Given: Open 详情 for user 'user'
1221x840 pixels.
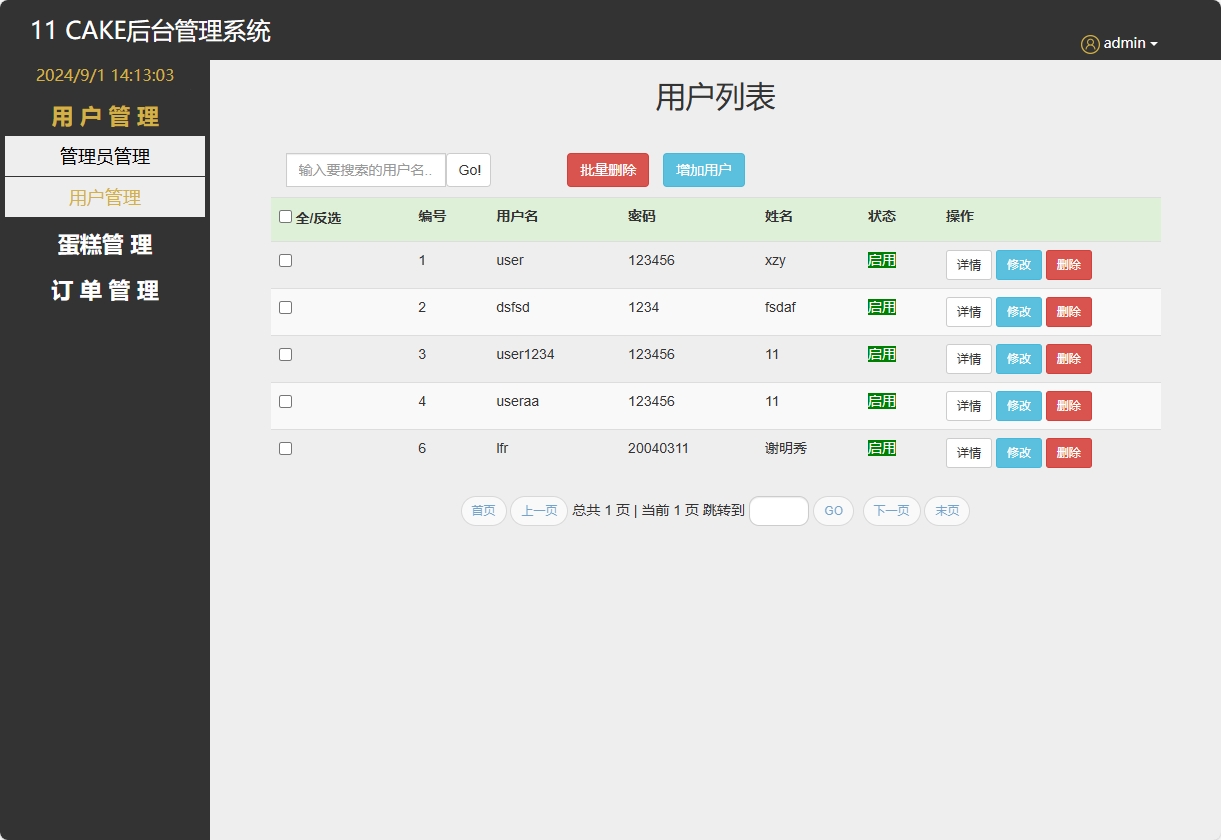Looking at the screenshot, I should click(967, 264).
